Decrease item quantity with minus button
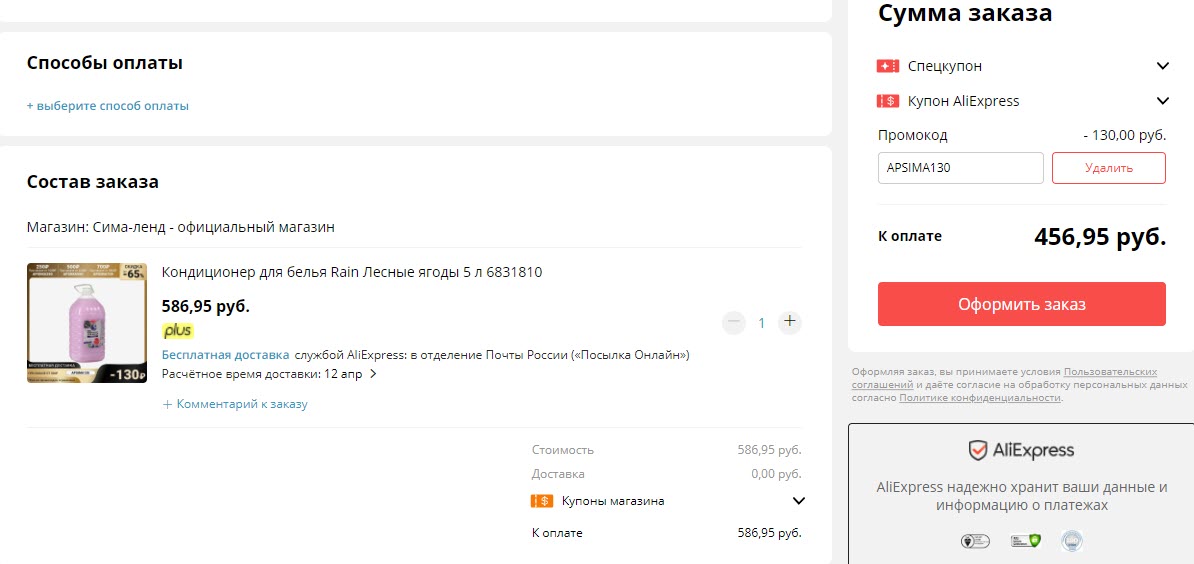Viewport: 1194px width, 564px height. coord(734,322)
